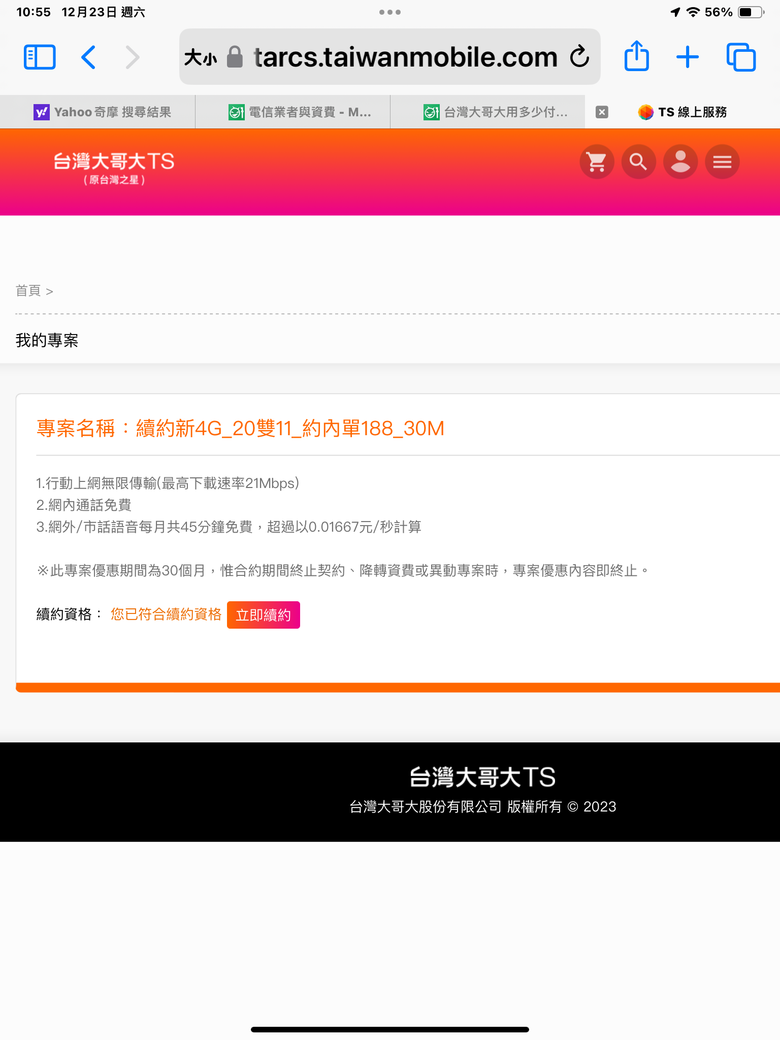Open the site search
The height and width of the screenshot is (1040, 780).
point(638,162)
